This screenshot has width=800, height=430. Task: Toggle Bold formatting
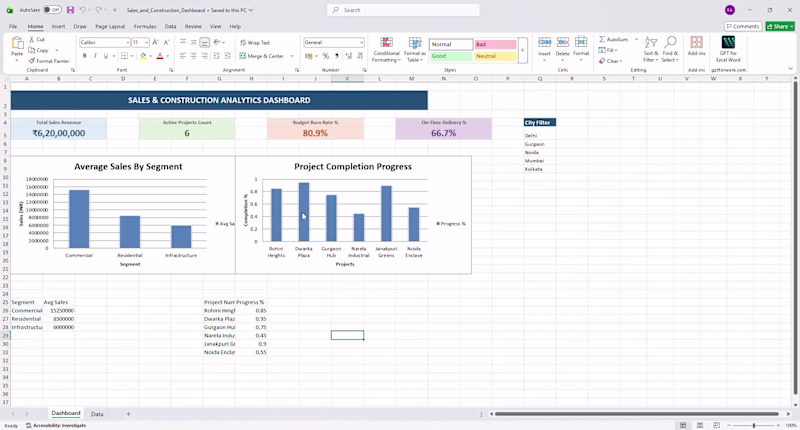(84, 56)
